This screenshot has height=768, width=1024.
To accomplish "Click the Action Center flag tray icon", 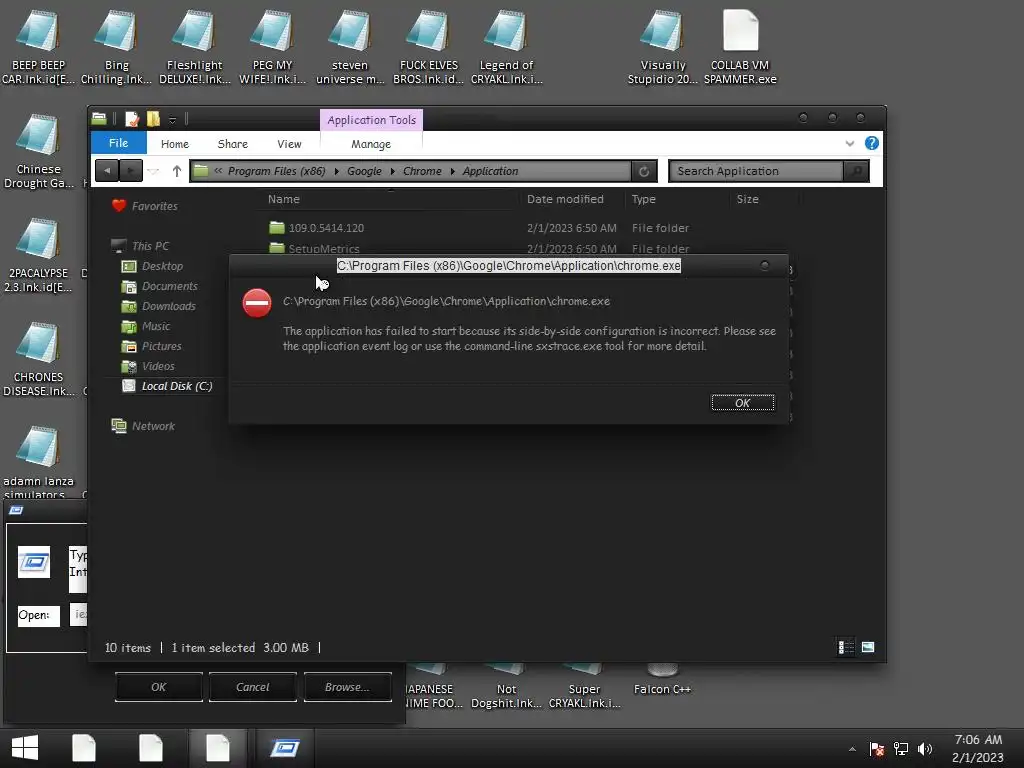I will pos(876,749).
